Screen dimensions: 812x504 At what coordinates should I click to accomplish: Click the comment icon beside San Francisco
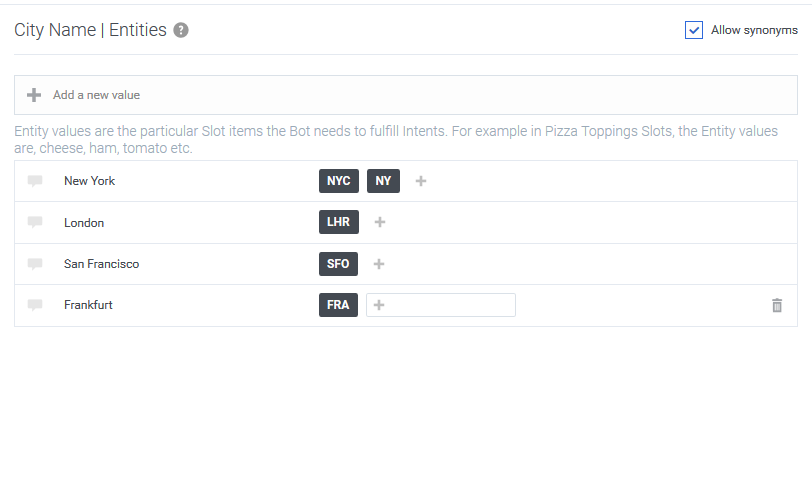35,264
